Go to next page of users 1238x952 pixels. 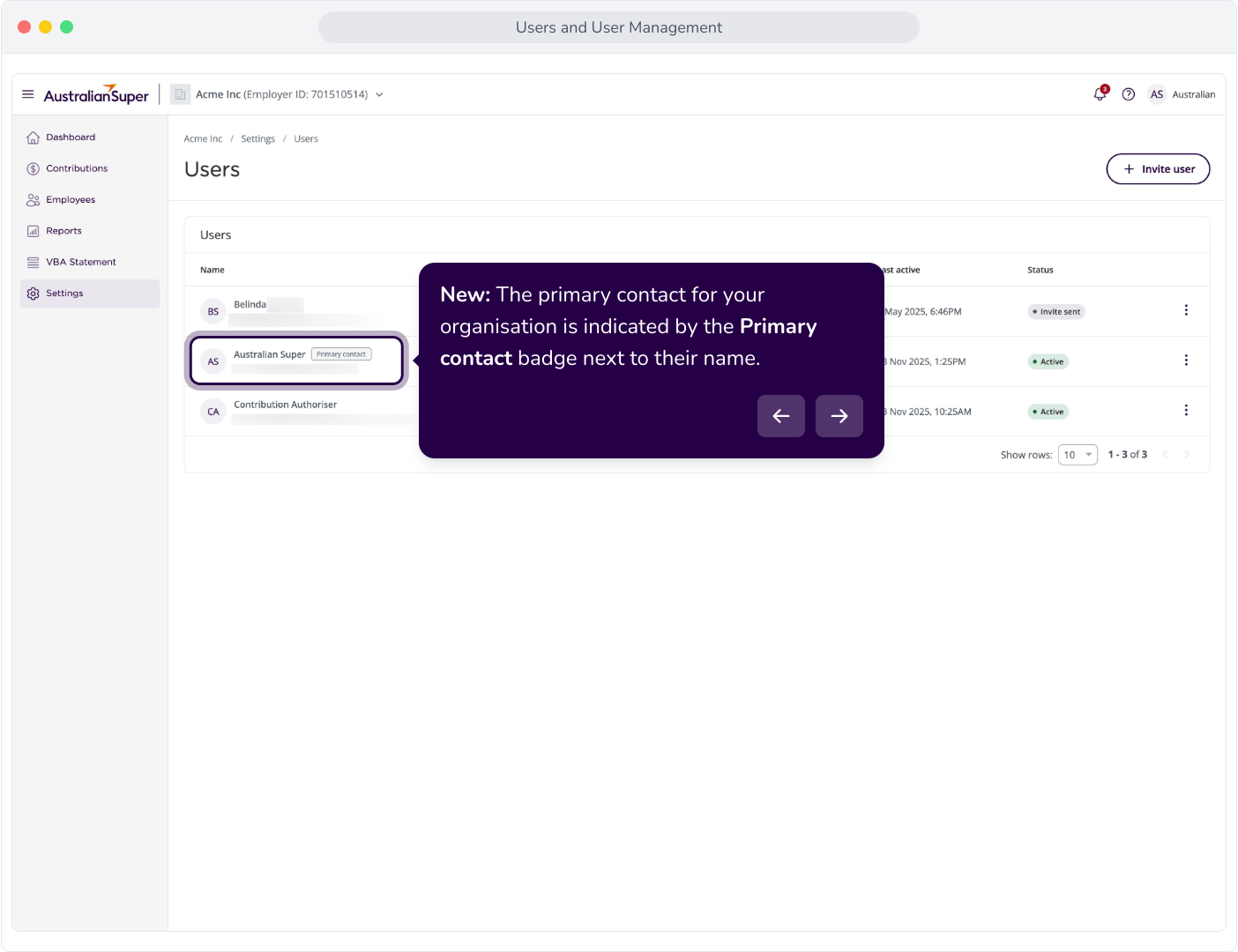point(1187,455)
